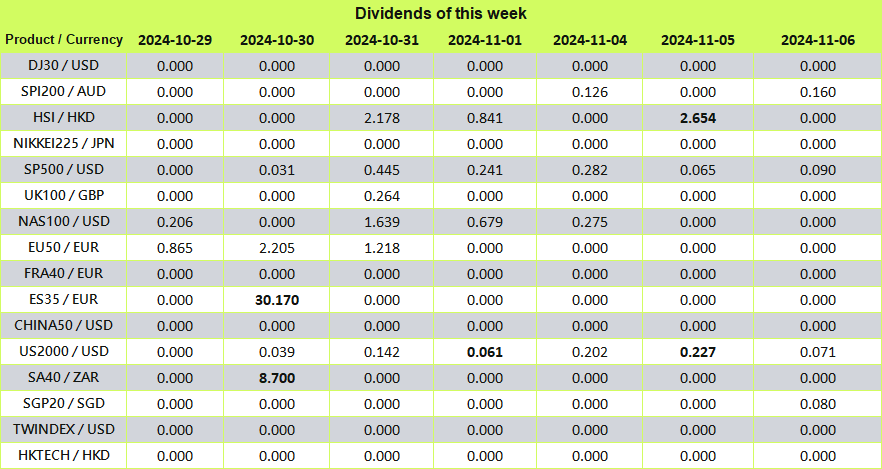Viewport: 882px width, 469px height.
Task: Select the HKTECH / HKD row label
Action: (64, 456)
